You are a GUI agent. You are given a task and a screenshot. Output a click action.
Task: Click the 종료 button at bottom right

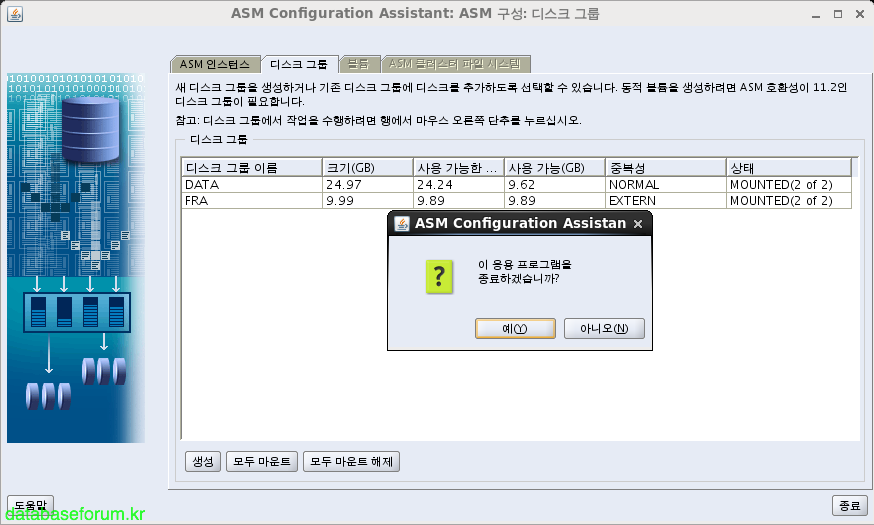[848, 505]
